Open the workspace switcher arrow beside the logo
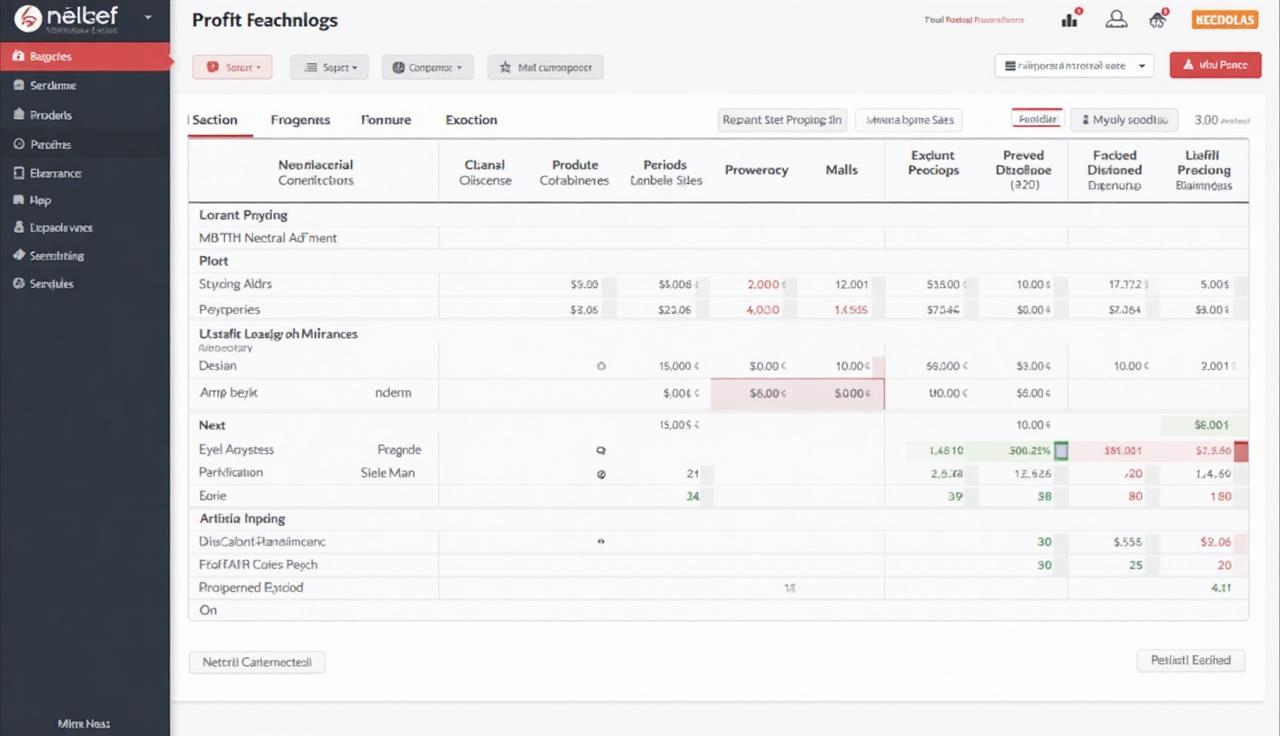Screen dimensions: 1280x736 click(149, 18)
